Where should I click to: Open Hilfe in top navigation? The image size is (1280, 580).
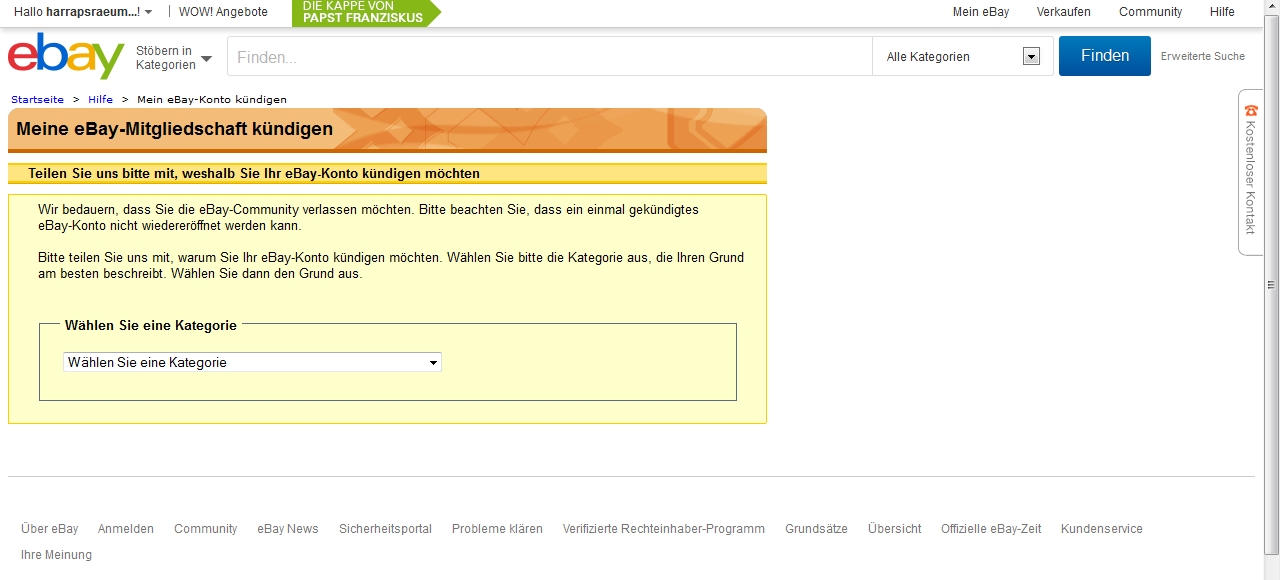coord(1222,12)
